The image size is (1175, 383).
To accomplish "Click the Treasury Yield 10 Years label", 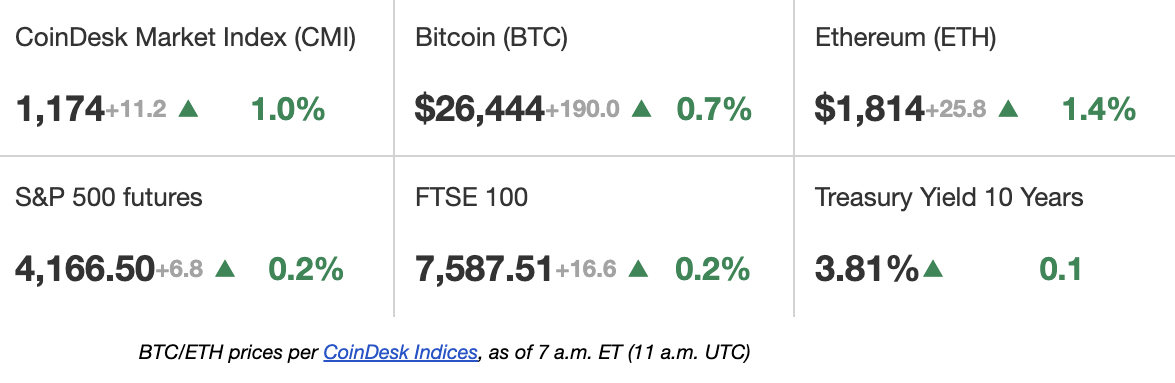I will coord(949,197).
